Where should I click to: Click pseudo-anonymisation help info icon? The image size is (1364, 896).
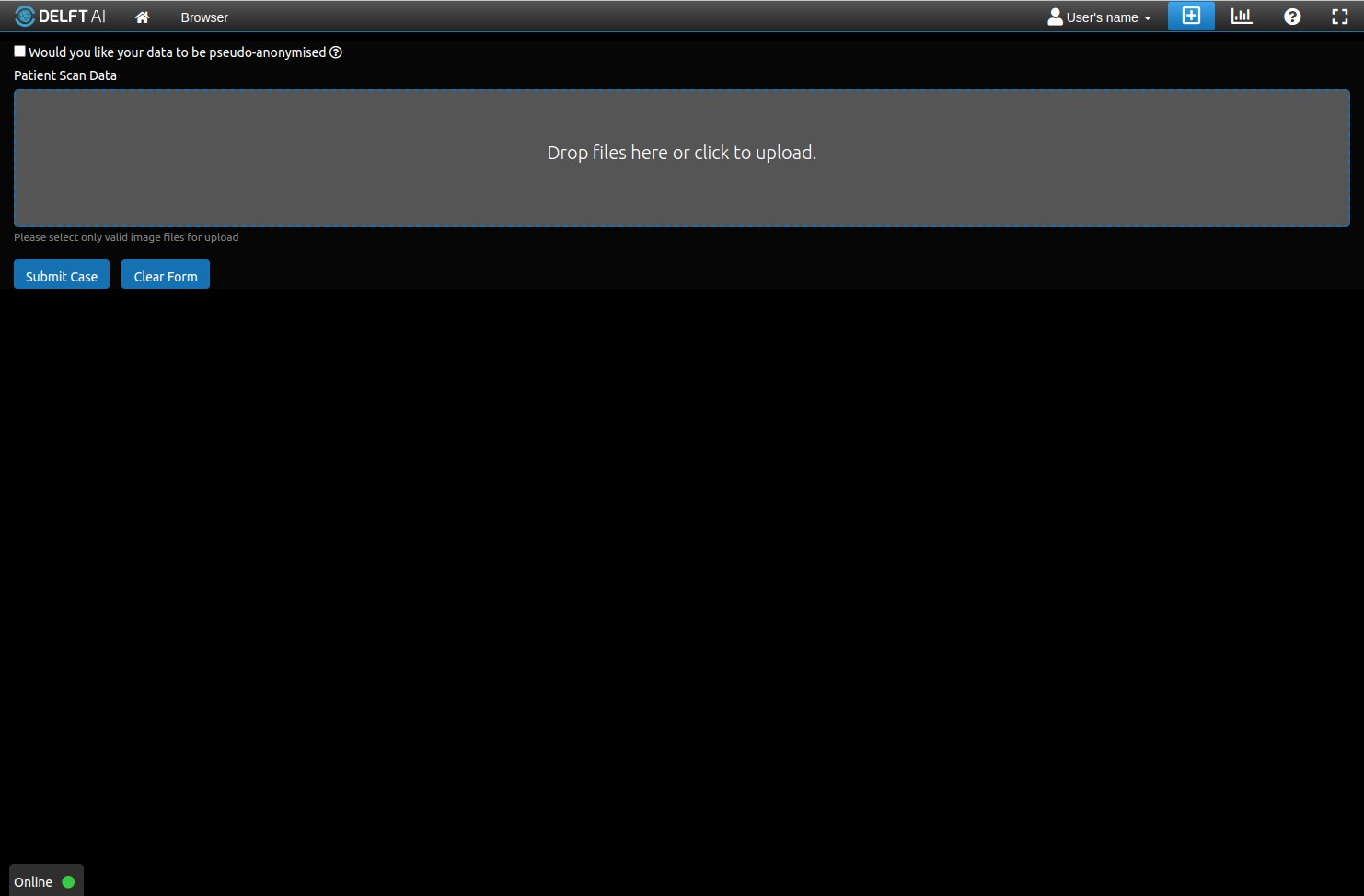coord(336,52)
